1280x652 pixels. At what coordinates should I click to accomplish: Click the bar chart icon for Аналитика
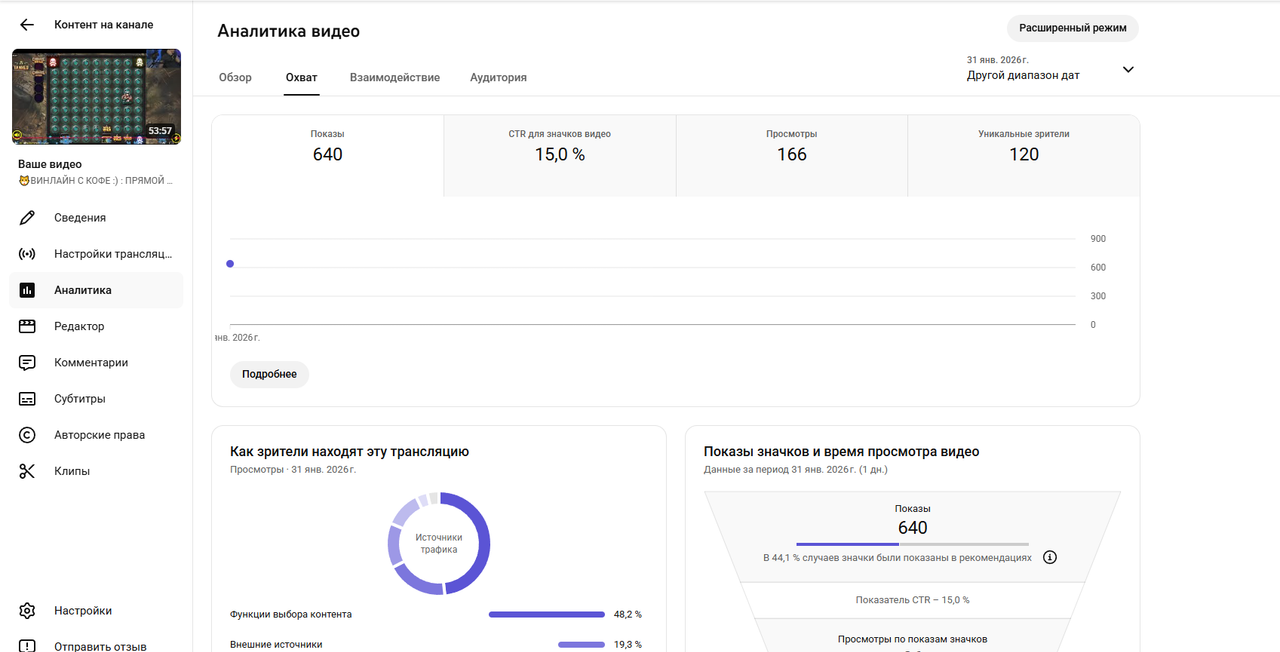pos(27,290)
